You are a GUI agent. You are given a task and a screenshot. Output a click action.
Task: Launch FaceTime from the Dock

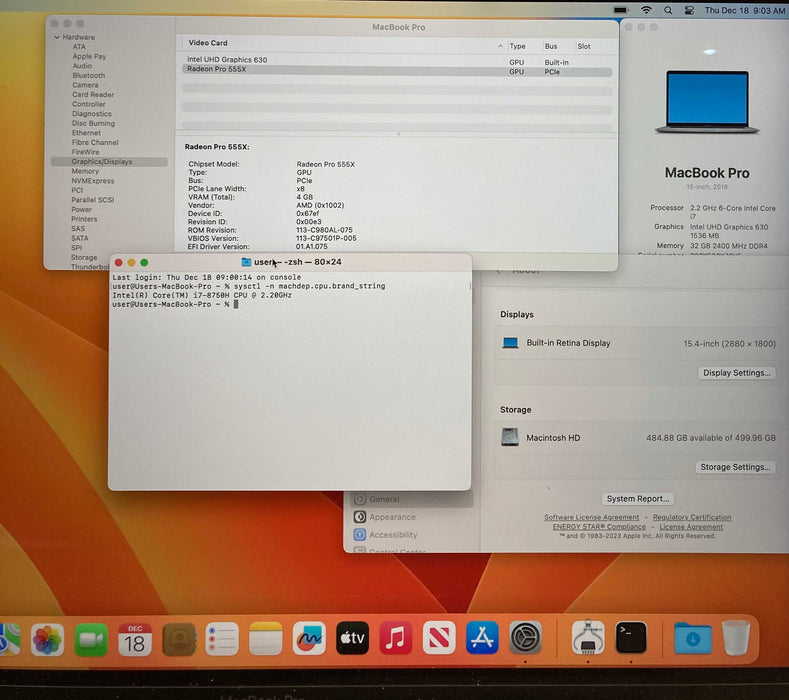click(91, 639)
